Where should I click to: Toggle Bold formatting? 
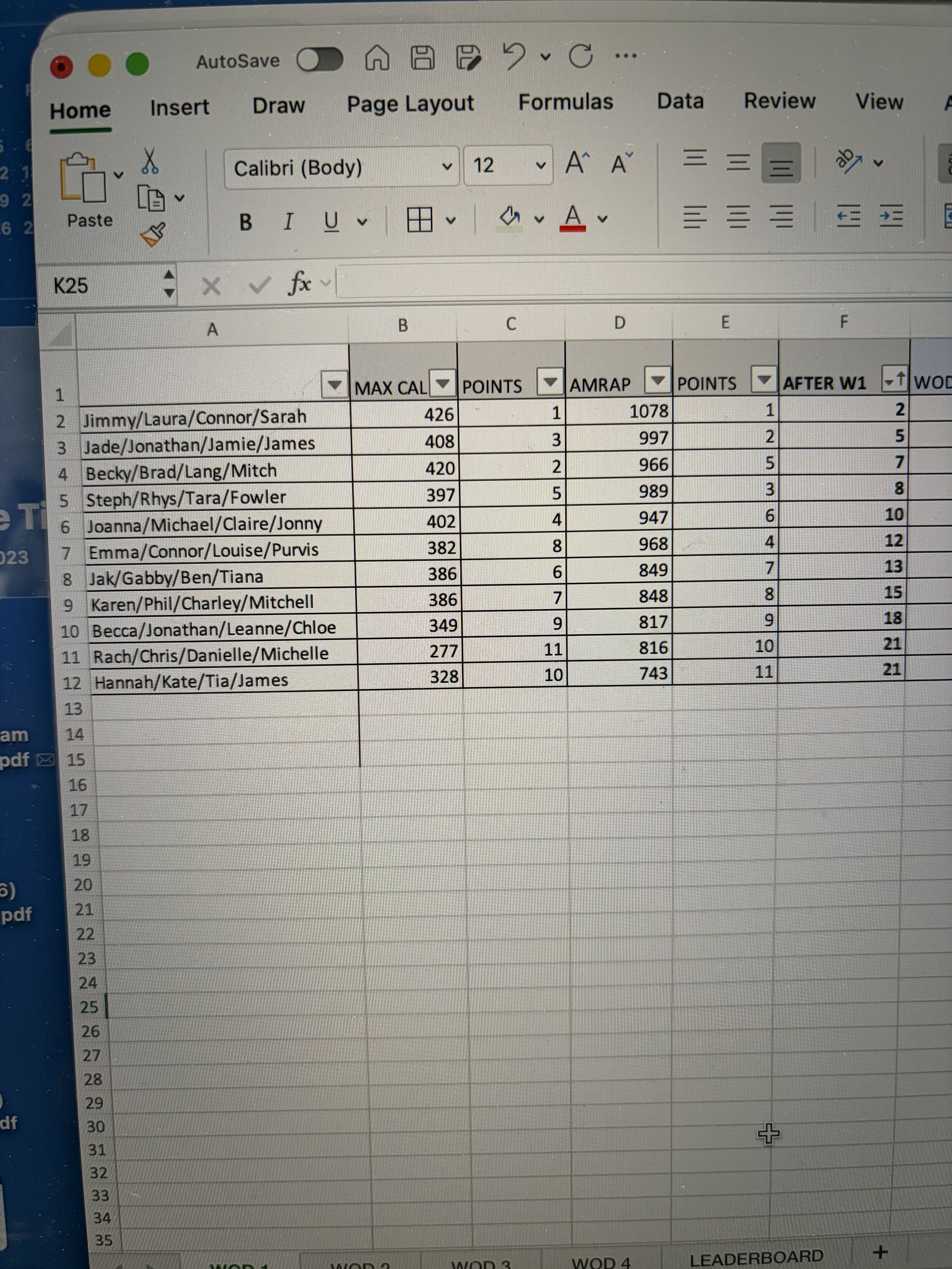coord(246,222)
